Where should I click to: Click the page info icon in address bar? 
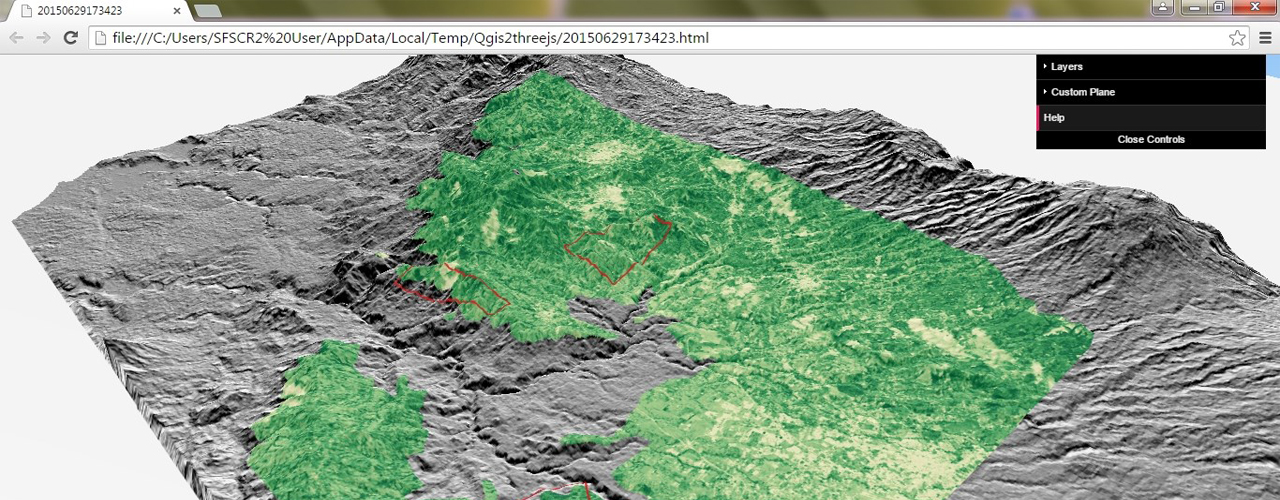coord(100,38)
